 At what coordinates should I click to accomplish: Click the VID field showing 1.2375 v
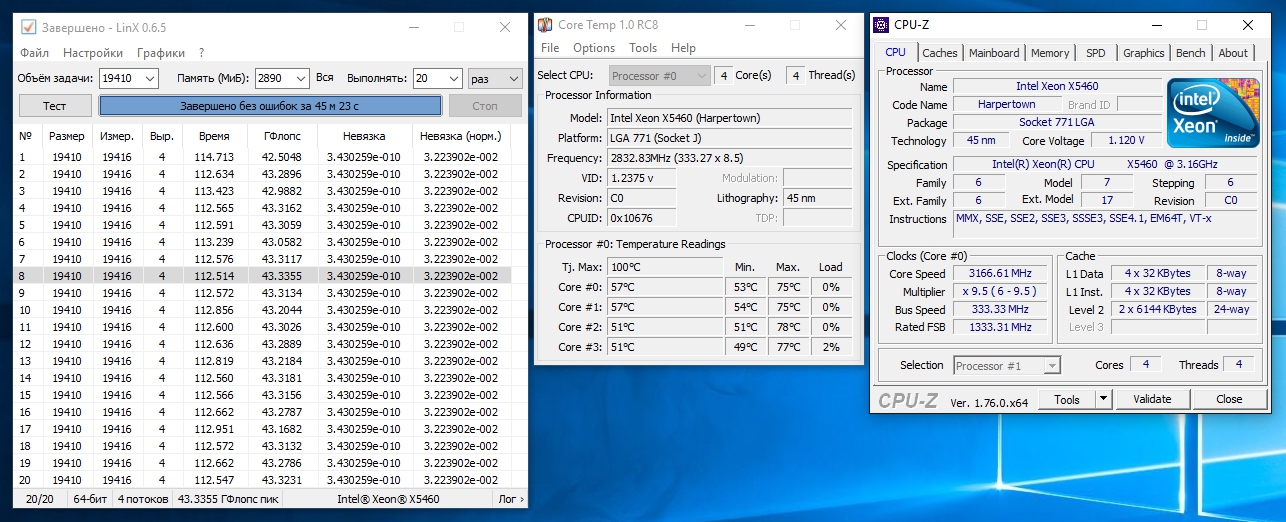[x=641, y=178]
